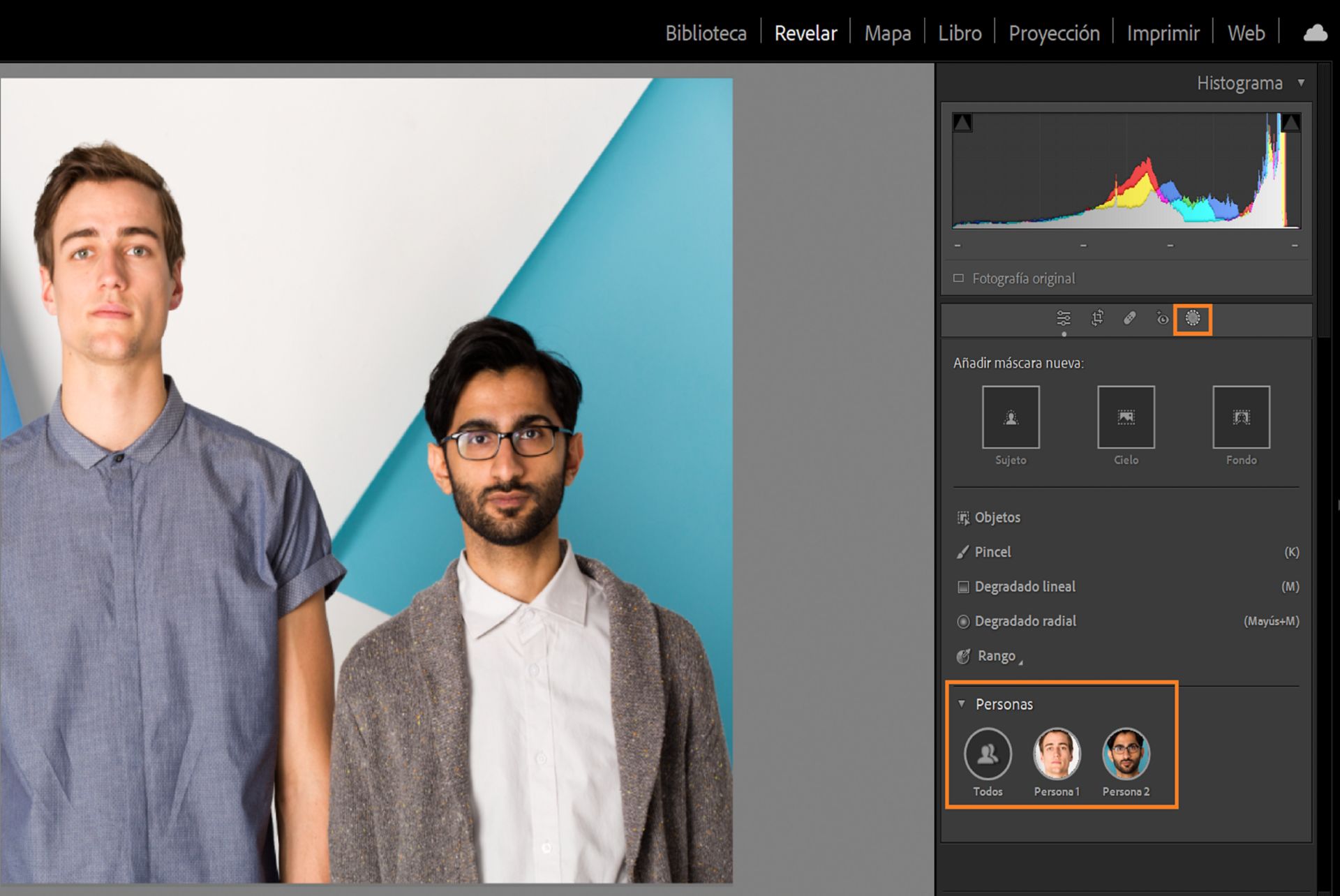1340x896 pixels.
Task: Add a Cielo sky mask
Action: coord(1126,417)
